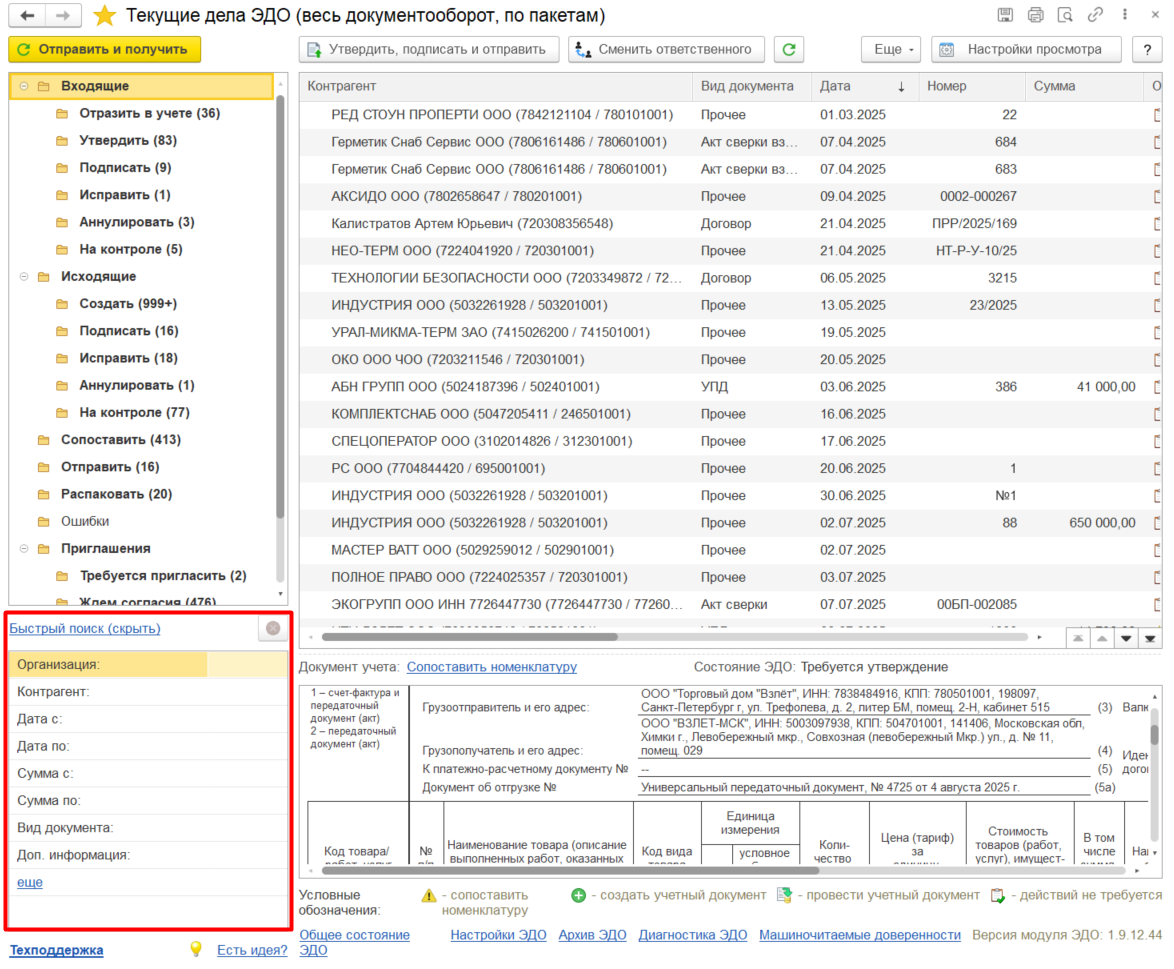Select Сопоставить (413) folder
Image resolution: width=1174 pixels, height=969 pixels.
tap(121, 440)
